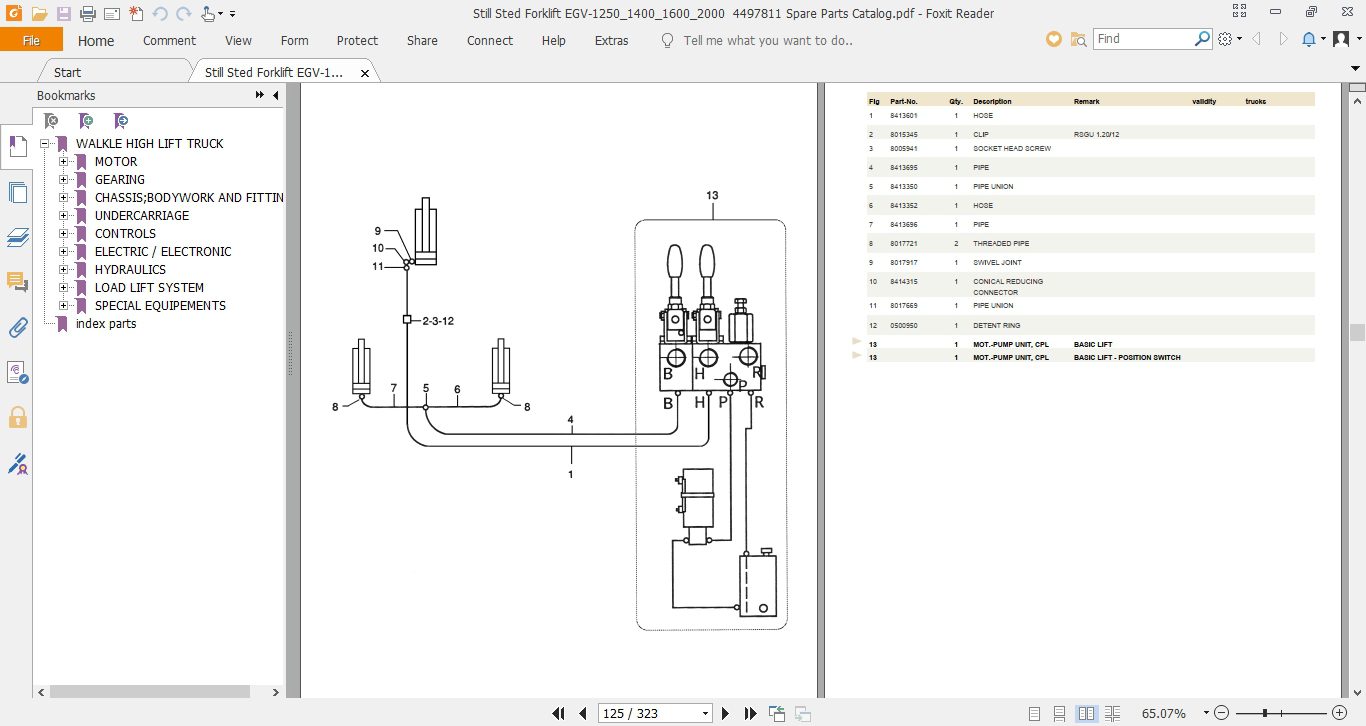Go to the next page arrow

[x=726, y=713]
